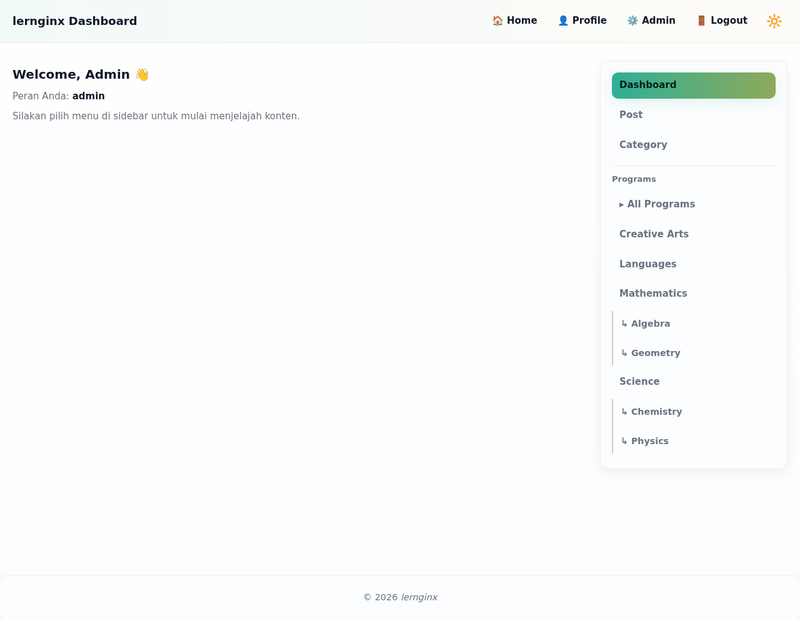The width and height of the screenshot is (800, 619).
Task: Open the Languages program
Action: click(x=693, y=264)
